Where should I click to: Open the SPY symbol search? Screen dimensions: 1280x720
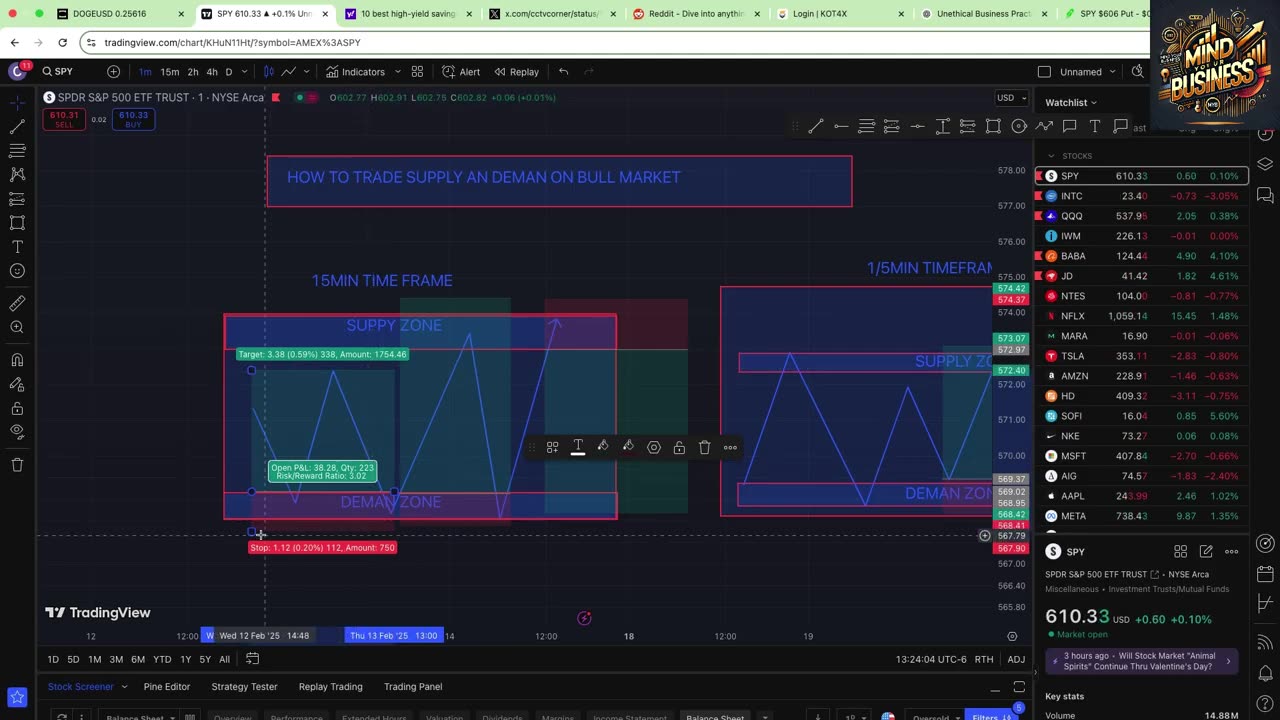pos(66,72)
